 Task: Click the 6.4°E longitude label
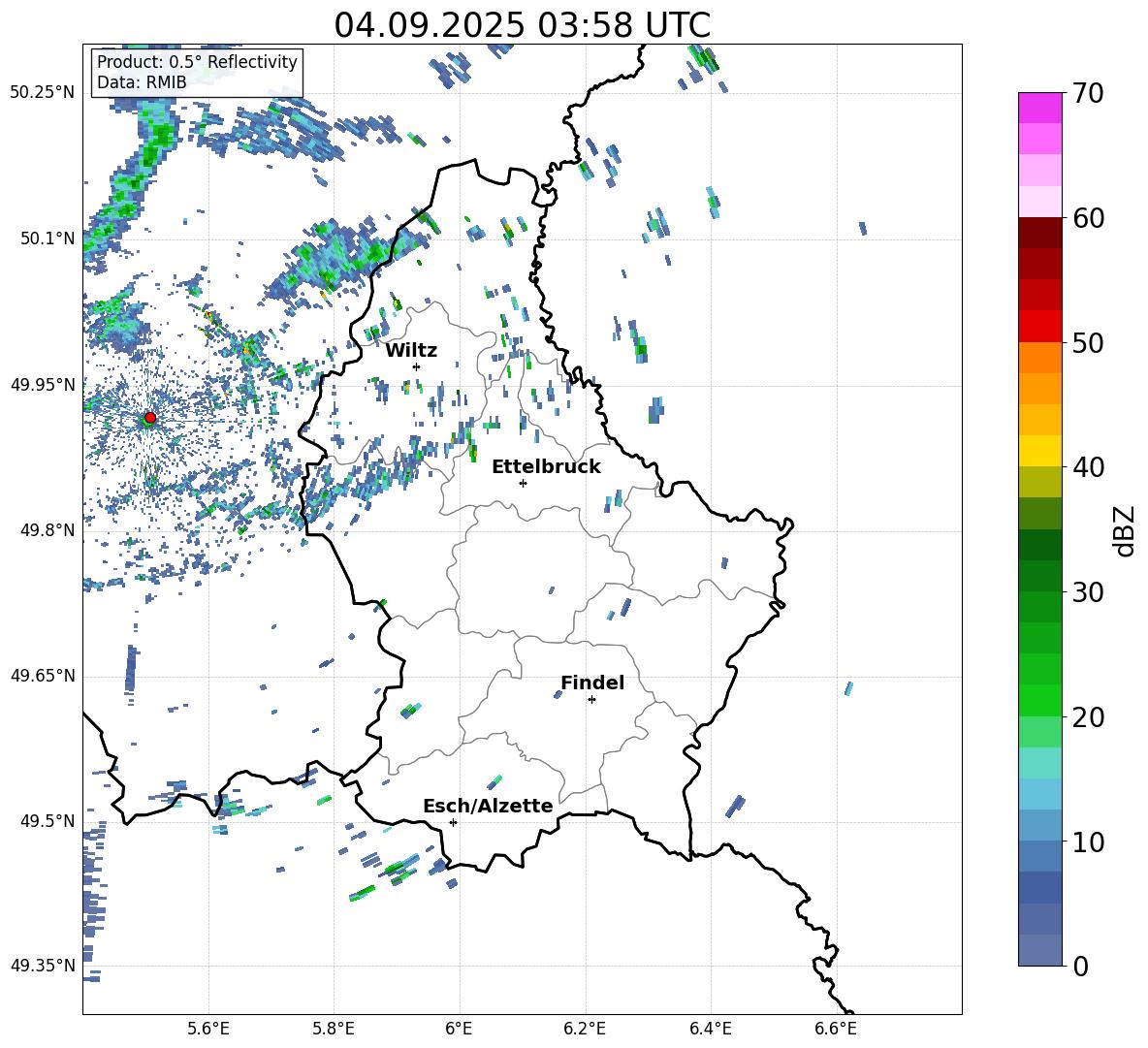click(710, 1029)
